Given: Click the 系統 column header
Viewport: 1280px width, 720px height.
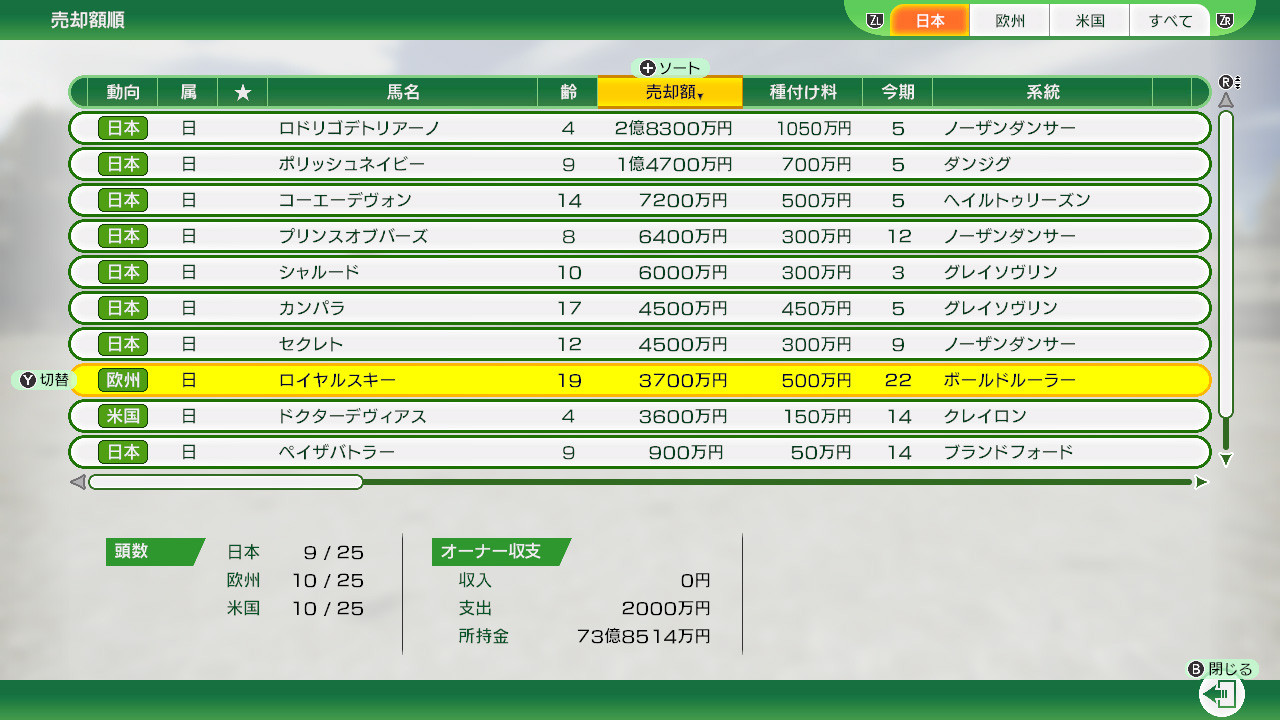Looking at the screenshot, I should click(x=1042, y=92).
